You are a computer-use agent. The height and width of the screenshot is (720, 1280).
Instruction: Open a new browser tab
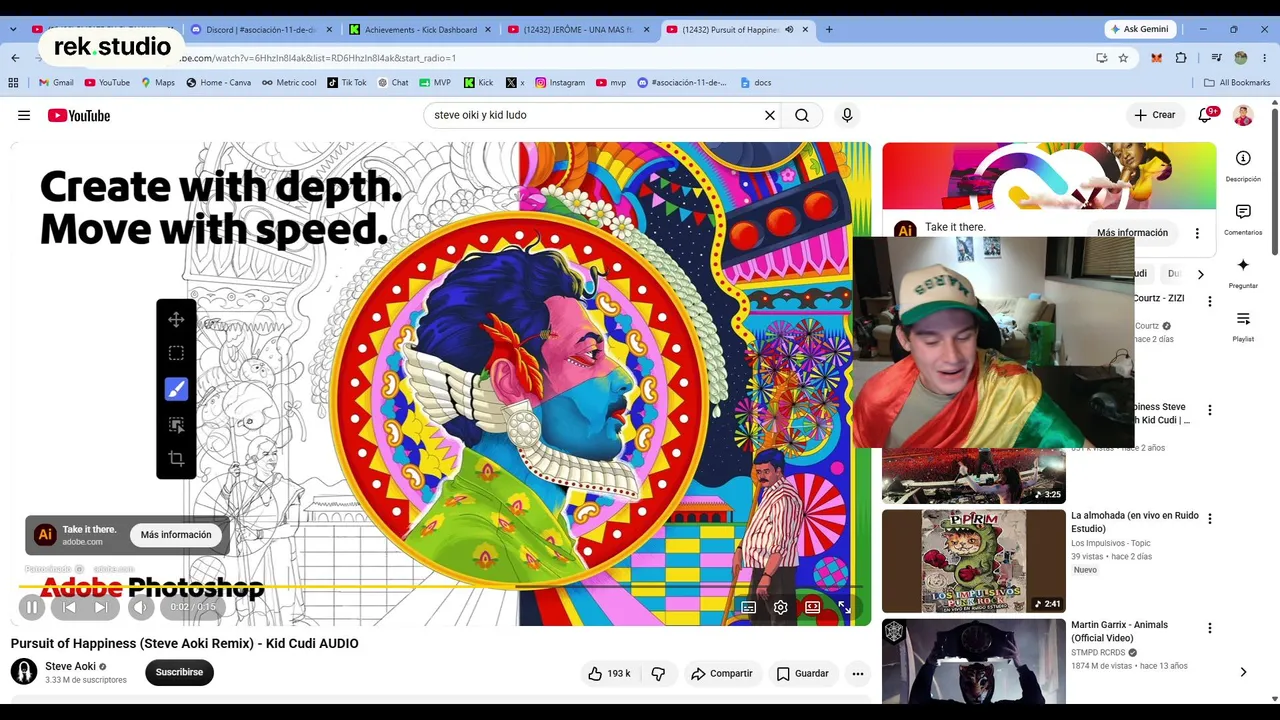(829, 30)
